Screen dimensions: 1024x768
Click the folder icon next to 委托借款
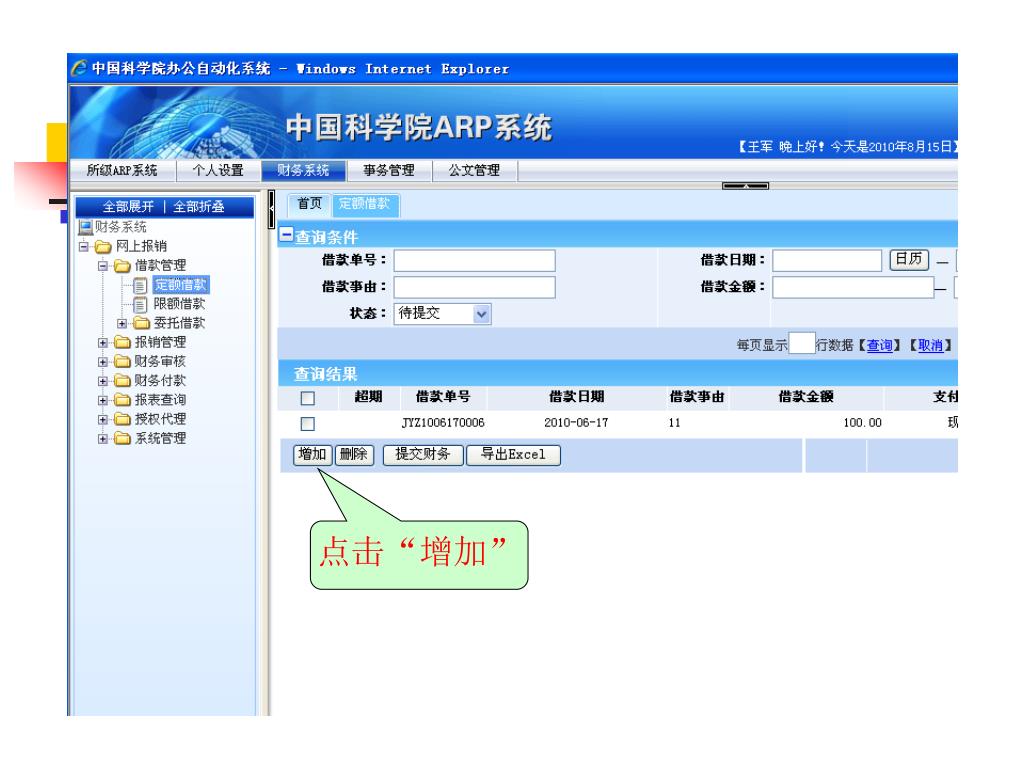[142, 323]
